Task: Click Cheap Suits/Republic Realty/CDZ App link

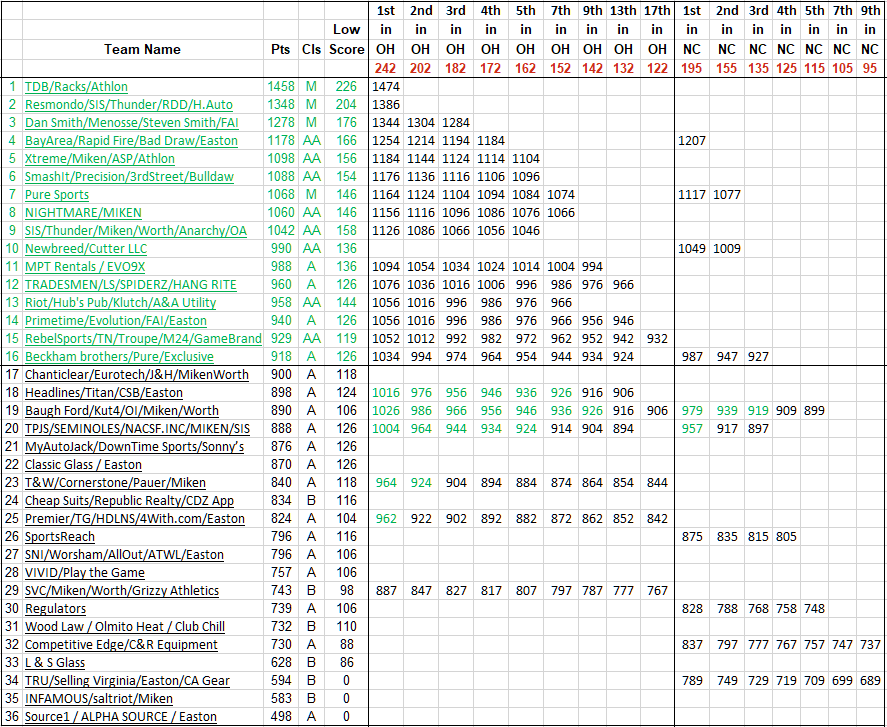Action: pos(130,501)
